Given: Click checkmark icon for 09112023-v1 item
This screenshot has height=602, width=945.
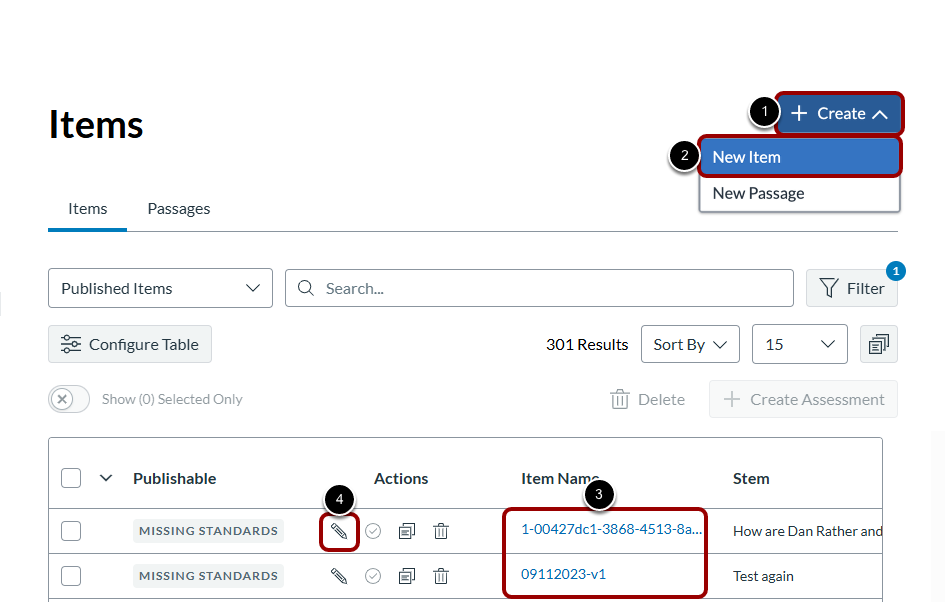Looking at the screenshot, I should point(373,576).
